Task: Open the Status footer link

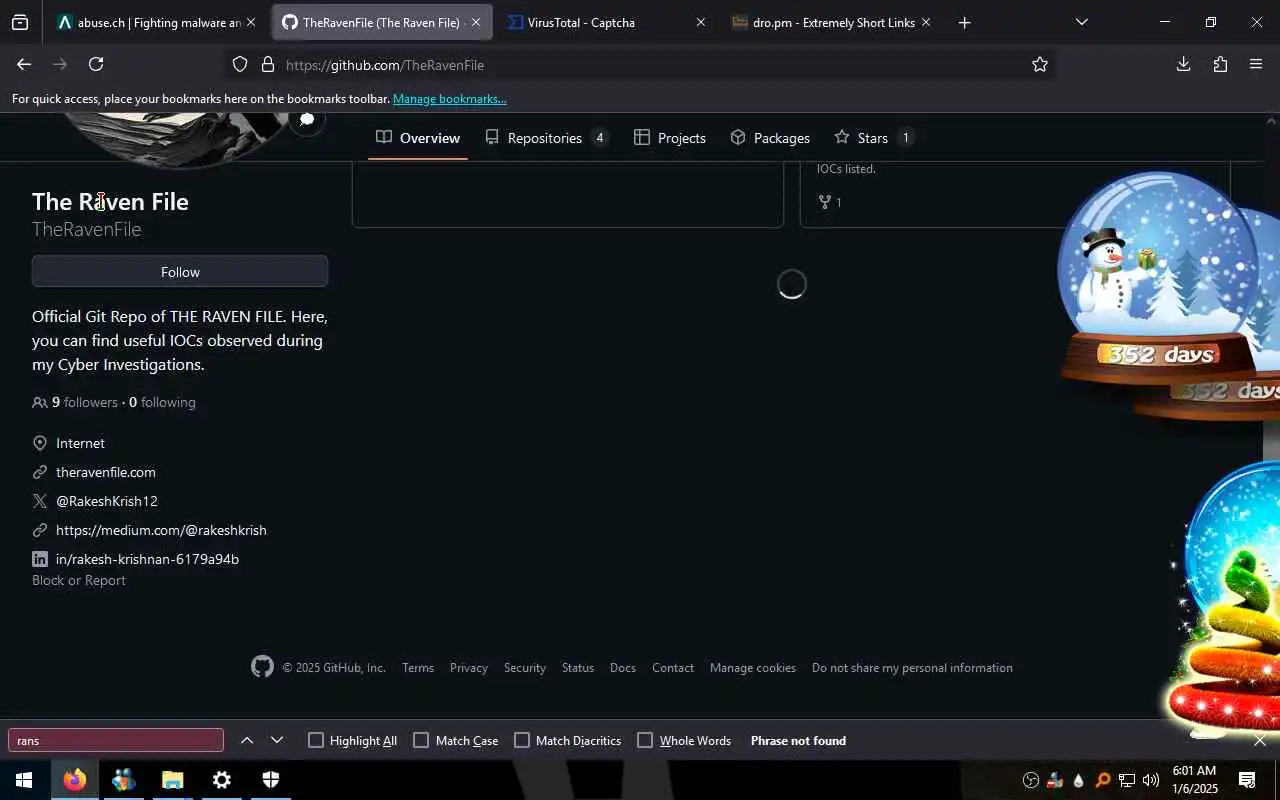Action: pos(578,668)
